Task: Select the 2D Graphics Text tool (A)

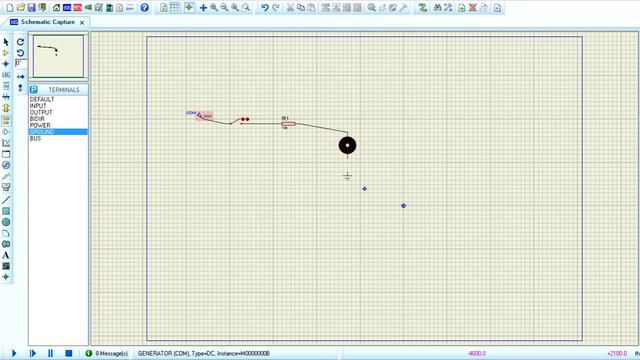Action: tap(6, 255)
